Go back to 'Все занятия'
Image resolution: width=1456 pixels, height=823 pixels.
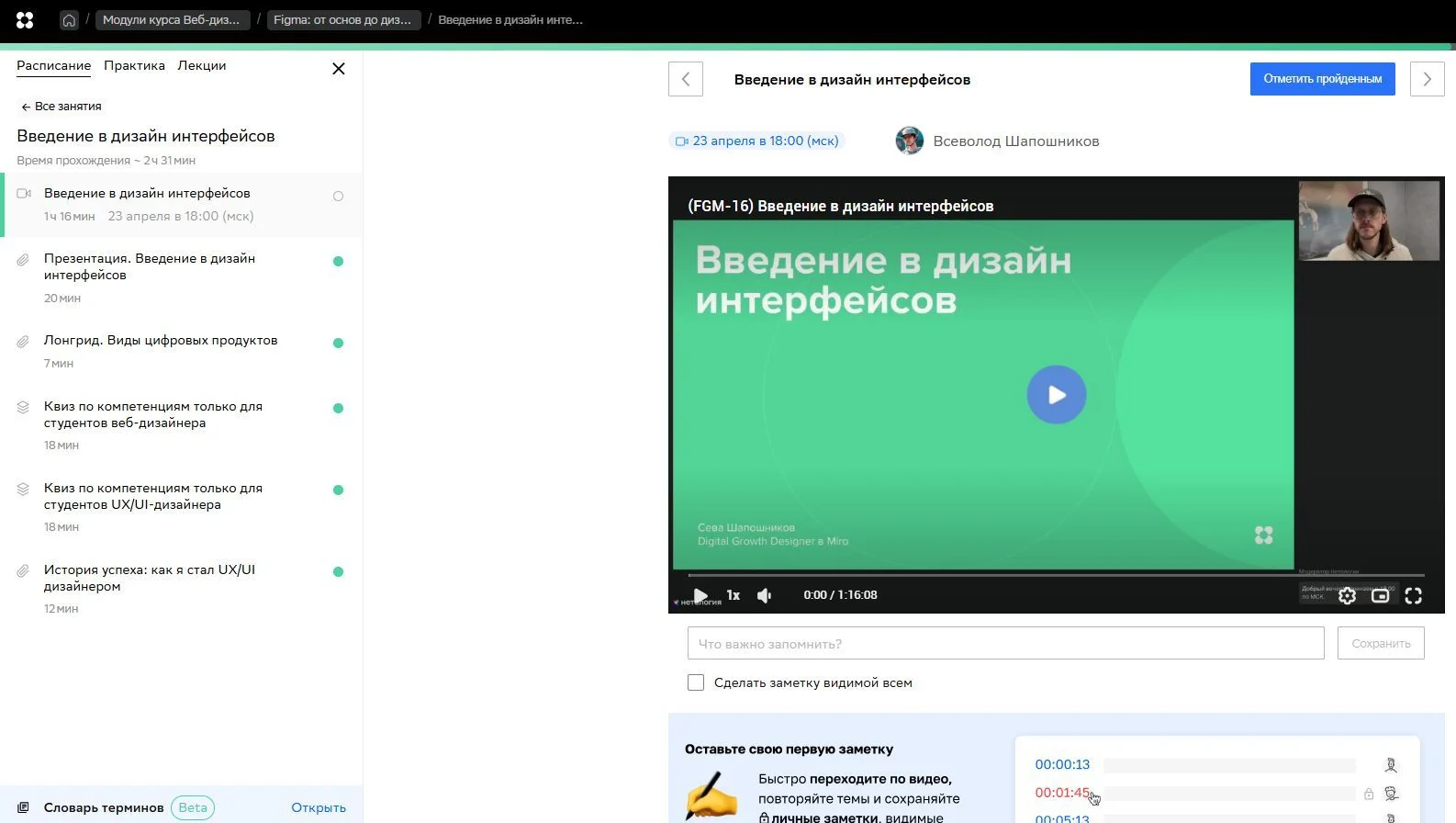click(x=61, y=107)
